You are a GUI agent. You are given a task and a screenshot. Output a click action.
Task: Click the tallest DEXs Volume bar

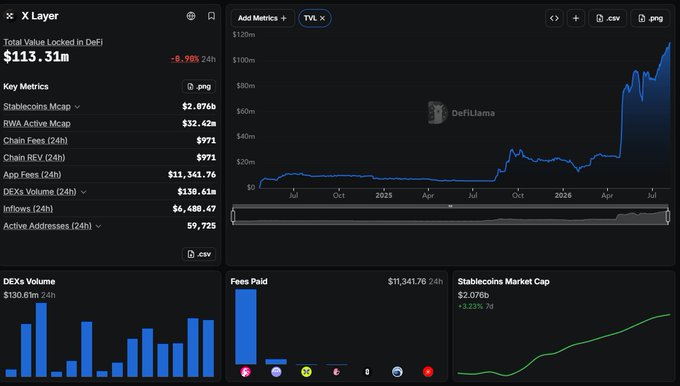[x=41, y=340]
